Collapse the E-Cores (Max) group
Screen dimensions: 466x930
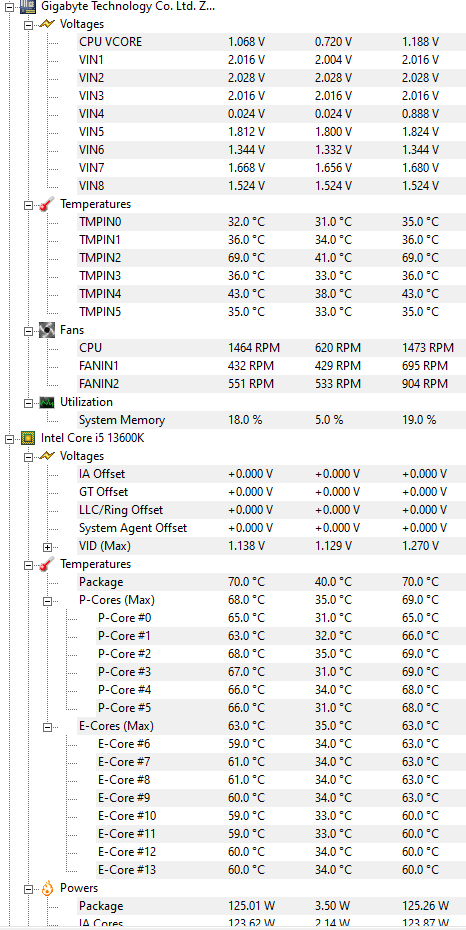tap(47, 727)
